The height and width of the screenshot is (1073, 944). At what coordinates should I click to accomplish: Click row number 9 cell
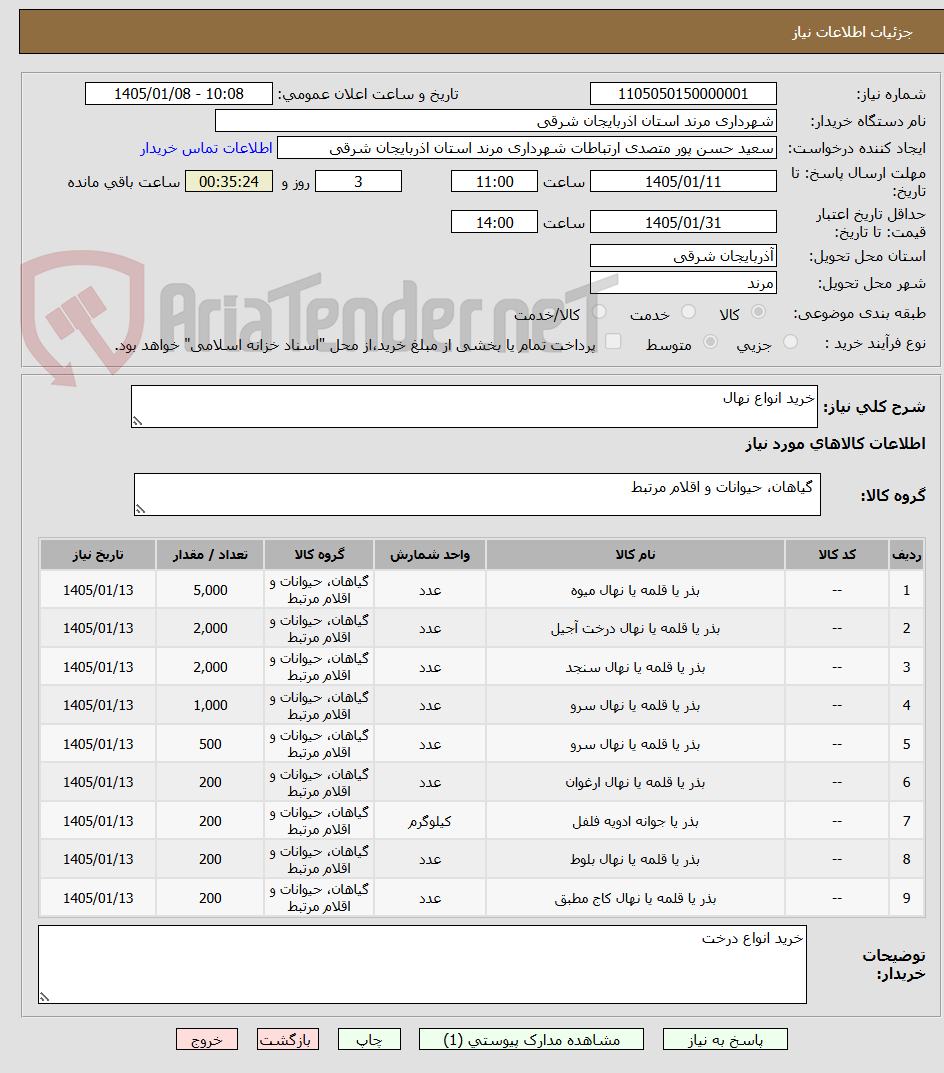point(907,898)
